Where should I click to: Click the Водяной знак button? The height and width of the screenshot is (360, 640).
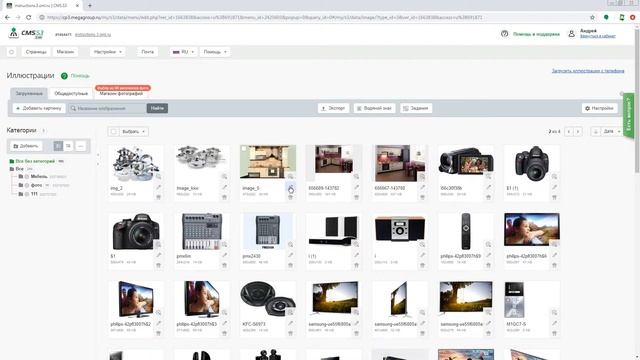click(374, 108)
